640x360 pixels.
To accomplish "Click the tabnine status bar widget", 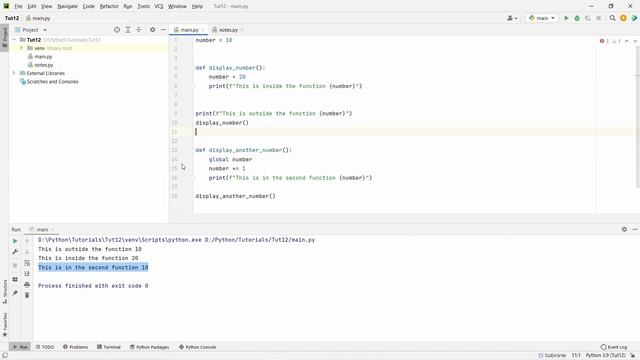I will tap(552, 356).
